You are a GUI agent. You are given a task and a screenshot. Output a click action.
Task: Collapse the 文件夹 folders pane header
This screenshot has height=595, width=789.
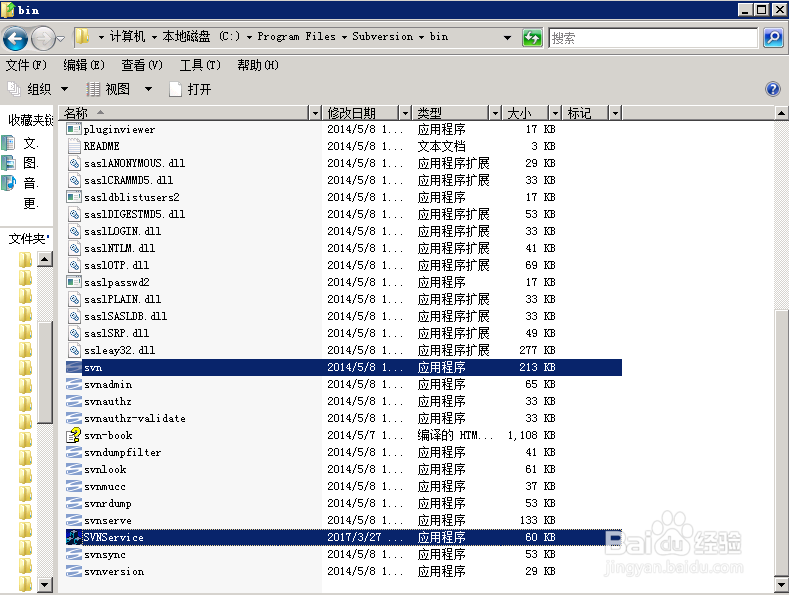(x=27, y=238)
